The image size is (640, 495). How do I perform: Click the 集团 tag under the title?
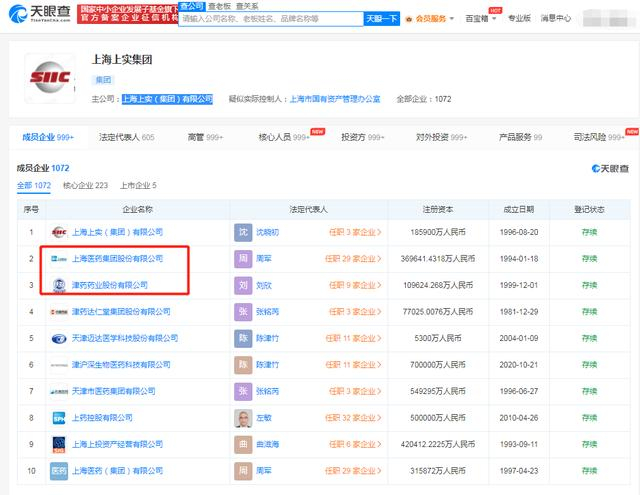pyautogui.click(x=103, y=80)
